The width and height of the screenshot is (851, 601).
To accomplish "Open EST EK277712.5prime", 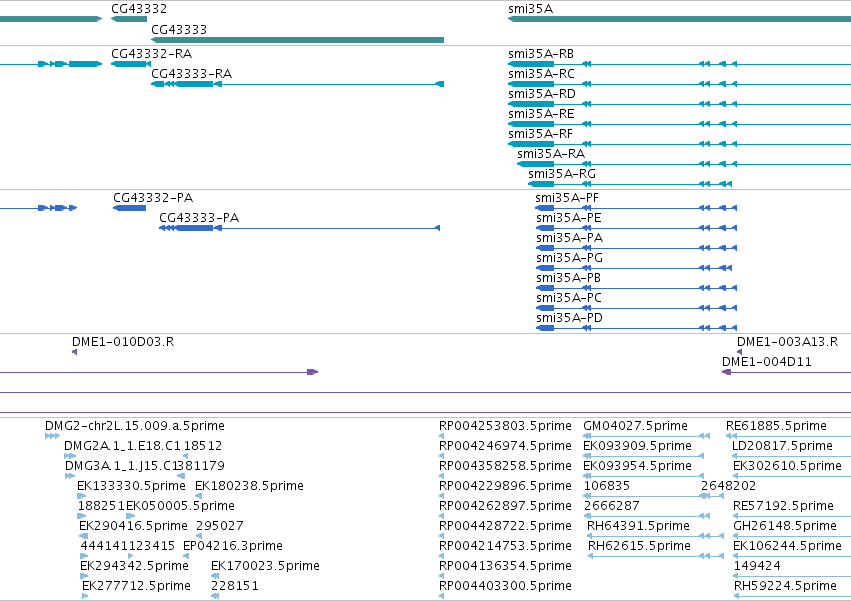I will point(136,586).
